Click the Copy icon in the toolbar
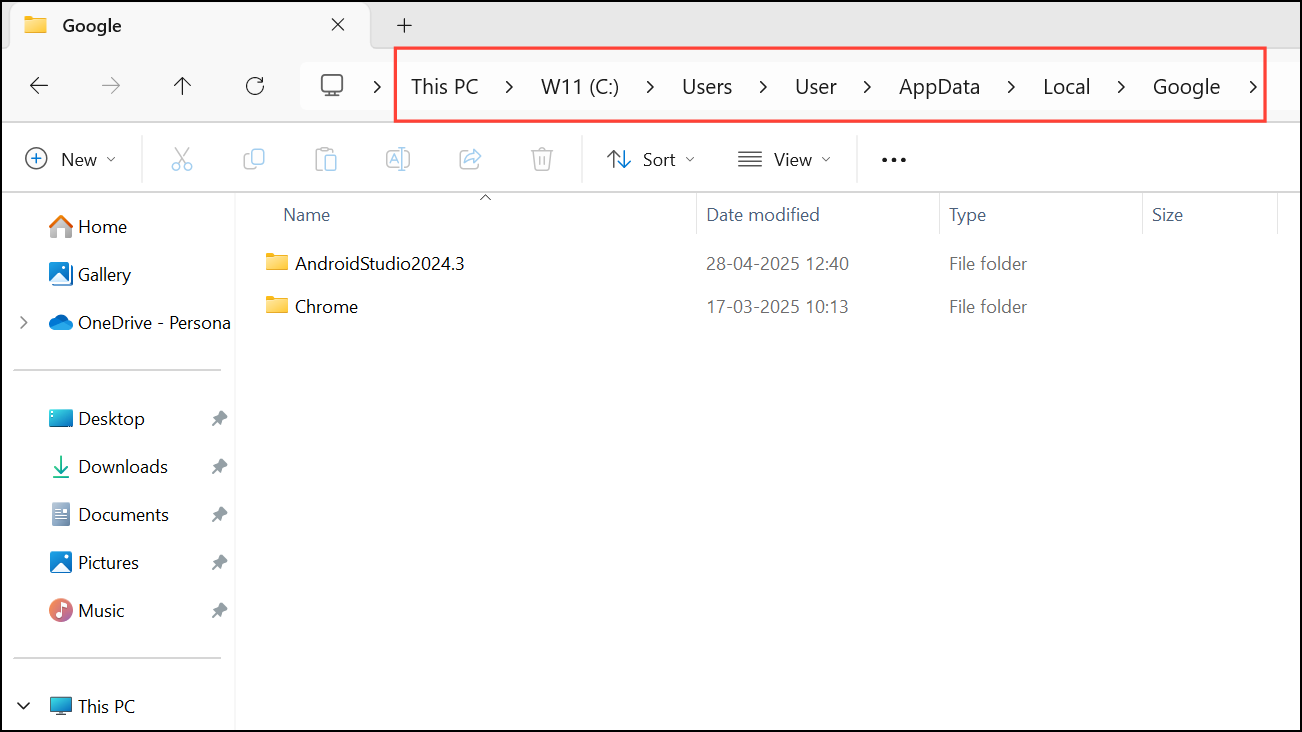Viewport: 1302px width, 732px height. (254, 159)
